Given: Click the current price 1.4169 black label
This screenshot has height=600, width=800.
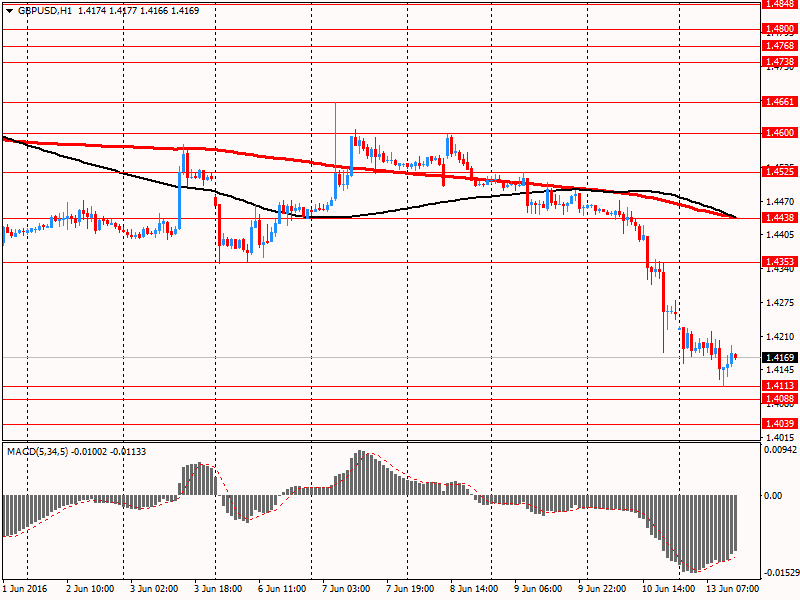Looking at the screenshot, I should click(780, 358).
